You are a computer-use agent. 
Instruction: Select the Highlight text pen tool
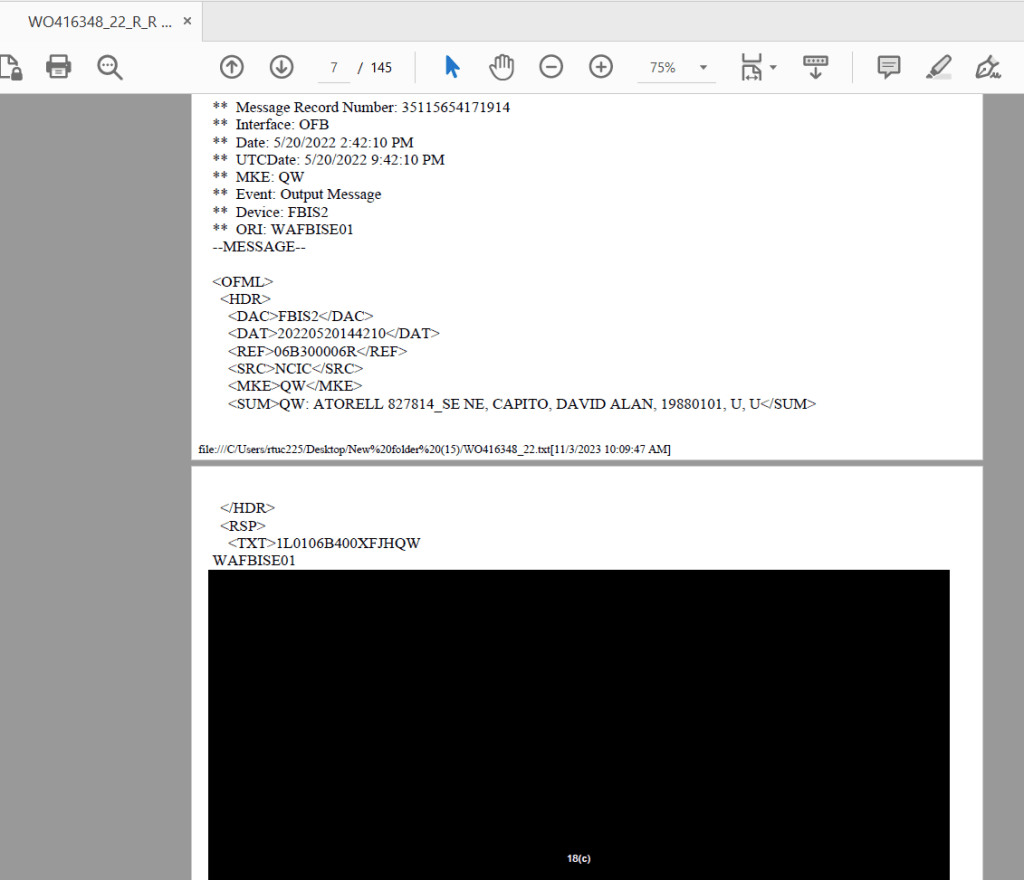click(938, 67)
